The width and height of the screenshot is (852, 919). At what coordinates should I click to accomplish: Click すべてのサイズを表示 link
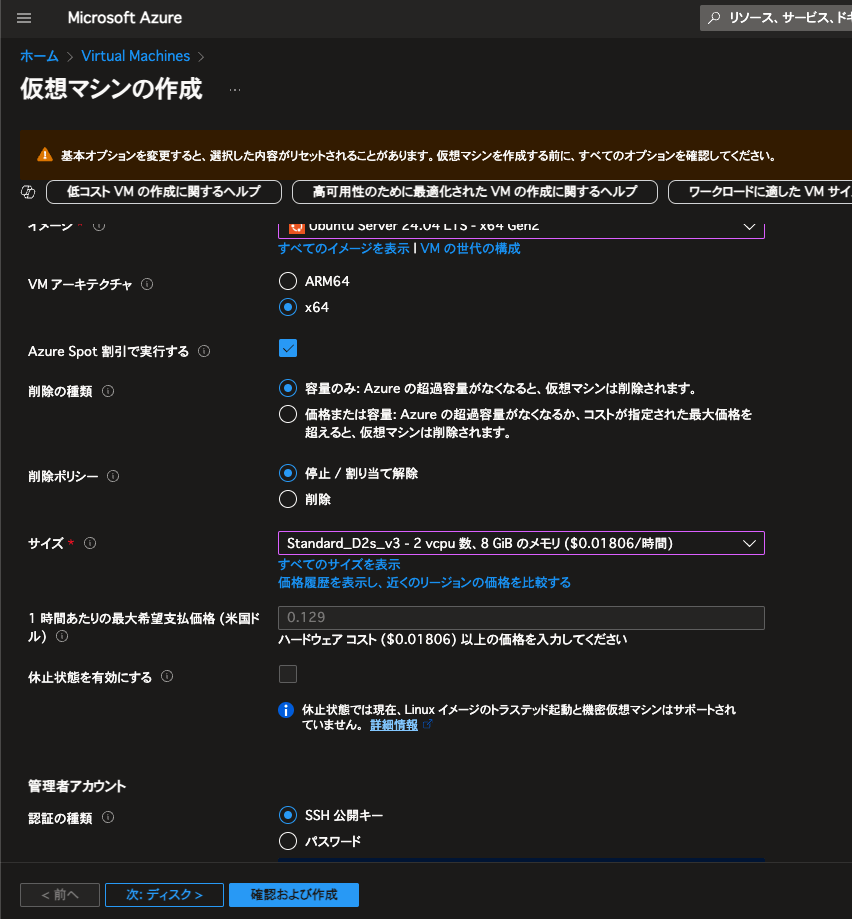point(339,564)
